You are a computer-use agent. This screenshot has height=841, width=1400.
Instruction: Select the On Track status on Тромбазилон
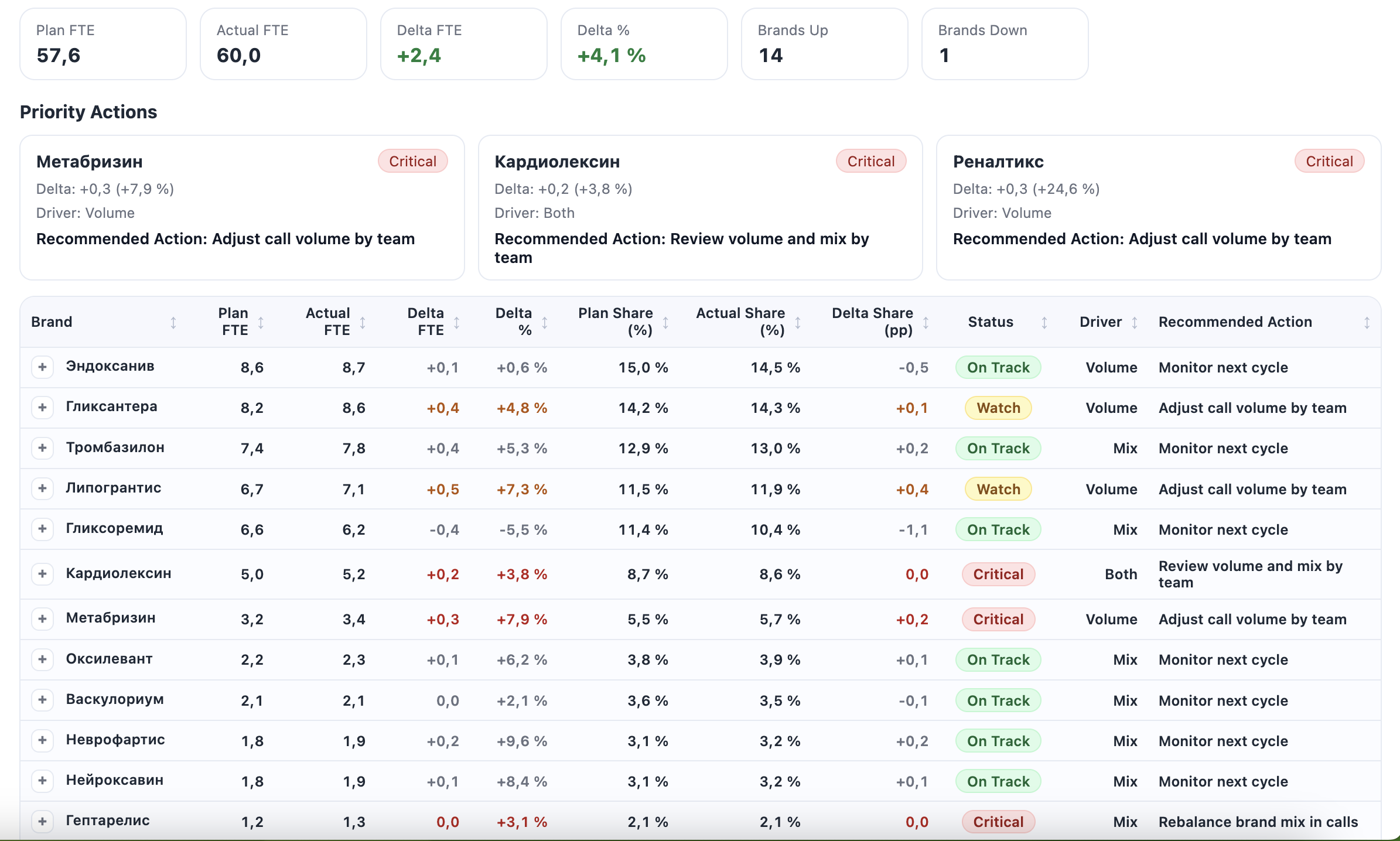coord(998,448)
